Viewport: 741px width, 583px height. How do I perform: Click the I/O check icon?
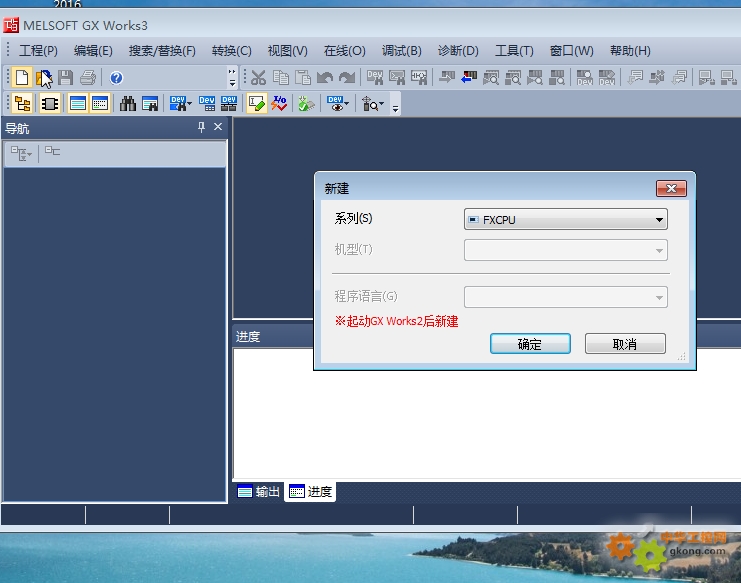(x=279, y=103)
